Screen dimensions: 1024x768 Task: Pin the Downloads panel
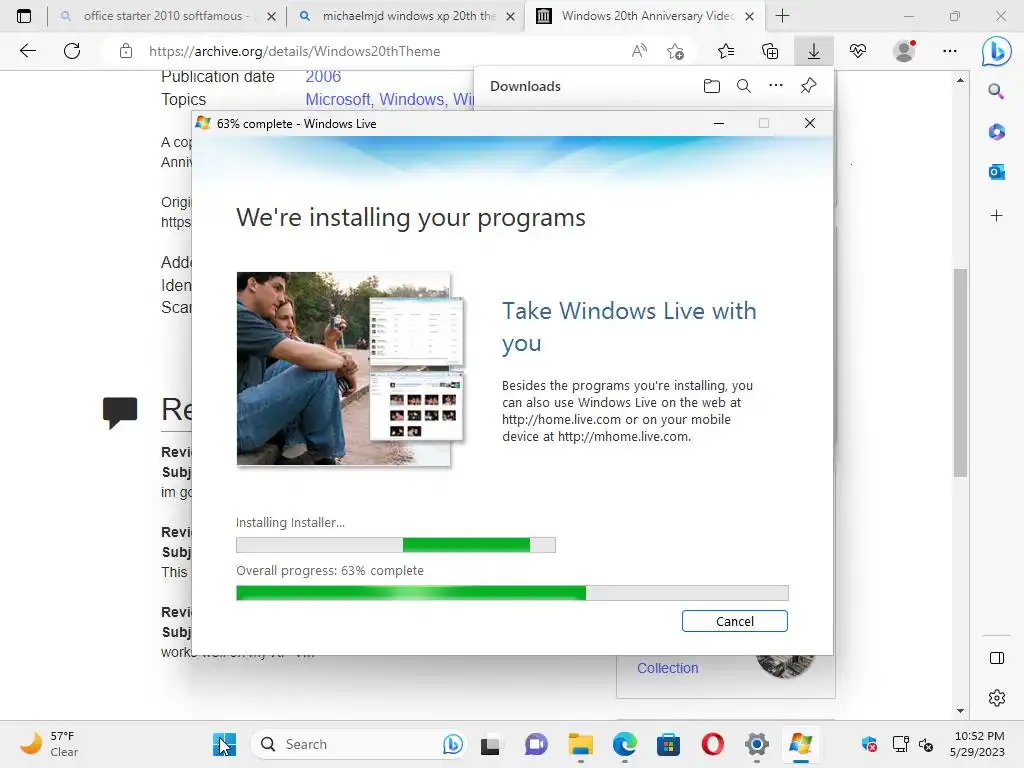(x=808, y=86)
